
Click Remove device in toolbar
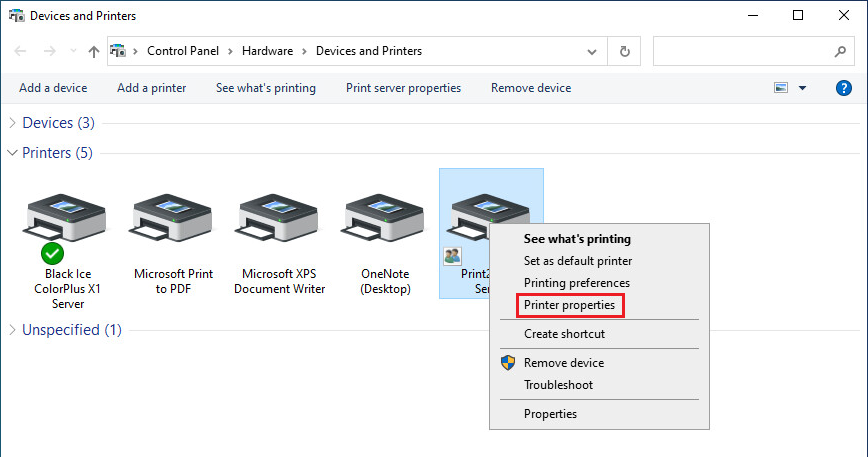point(531,88)
